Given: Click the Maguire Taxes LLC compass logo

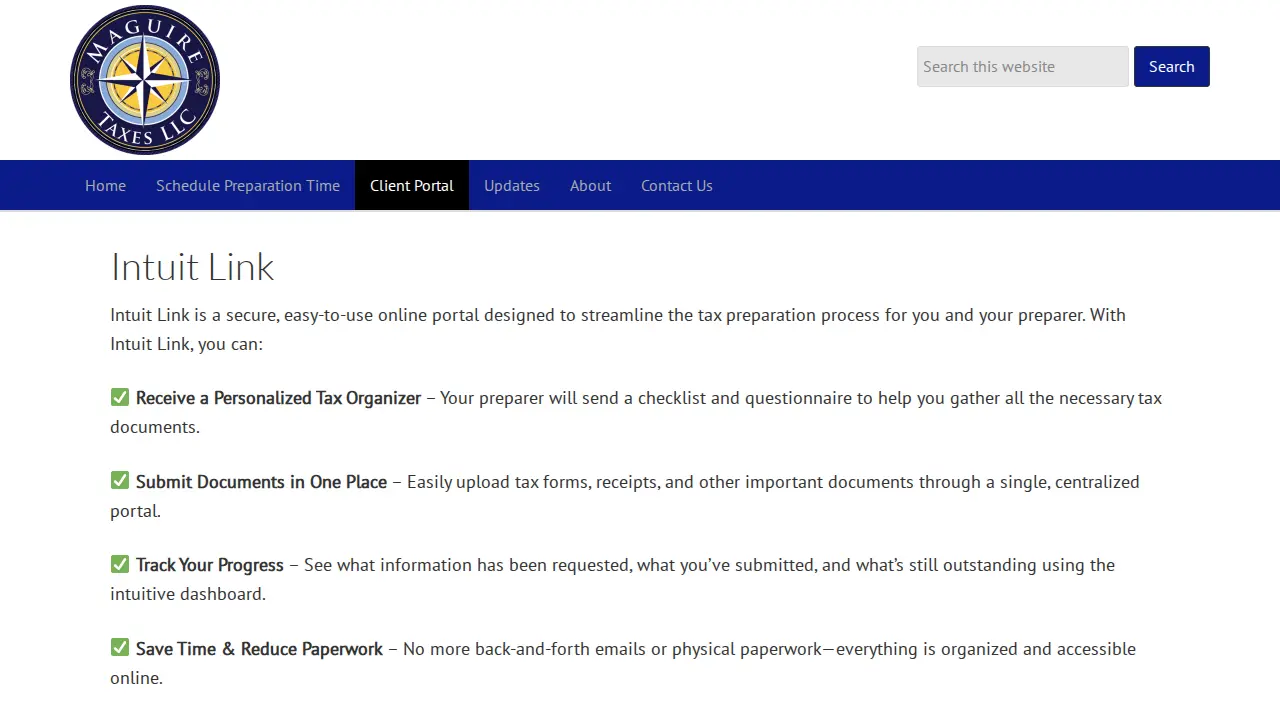Looking at the screenshot, I should 145,80.
